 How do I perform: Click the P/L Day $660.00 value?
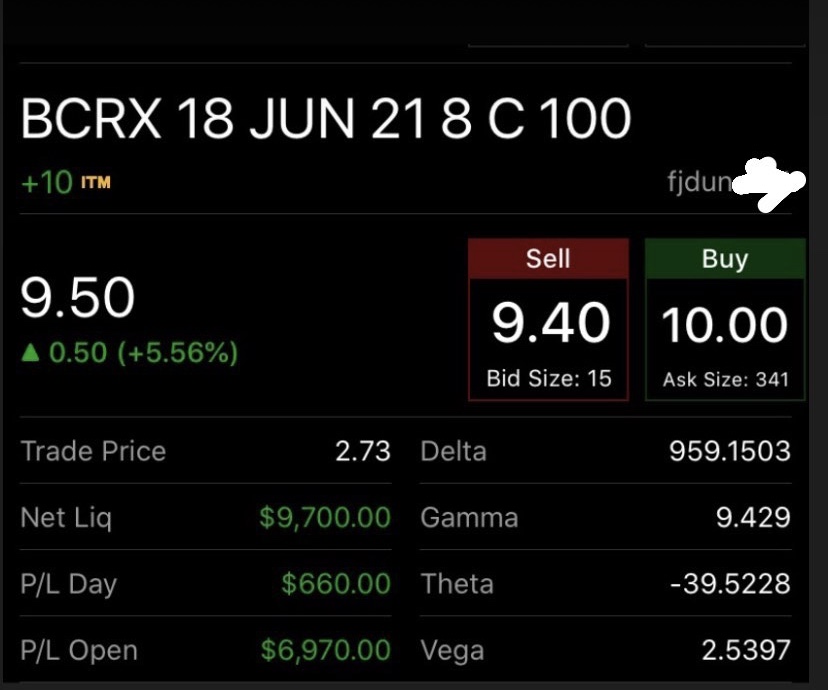(336, 583)
